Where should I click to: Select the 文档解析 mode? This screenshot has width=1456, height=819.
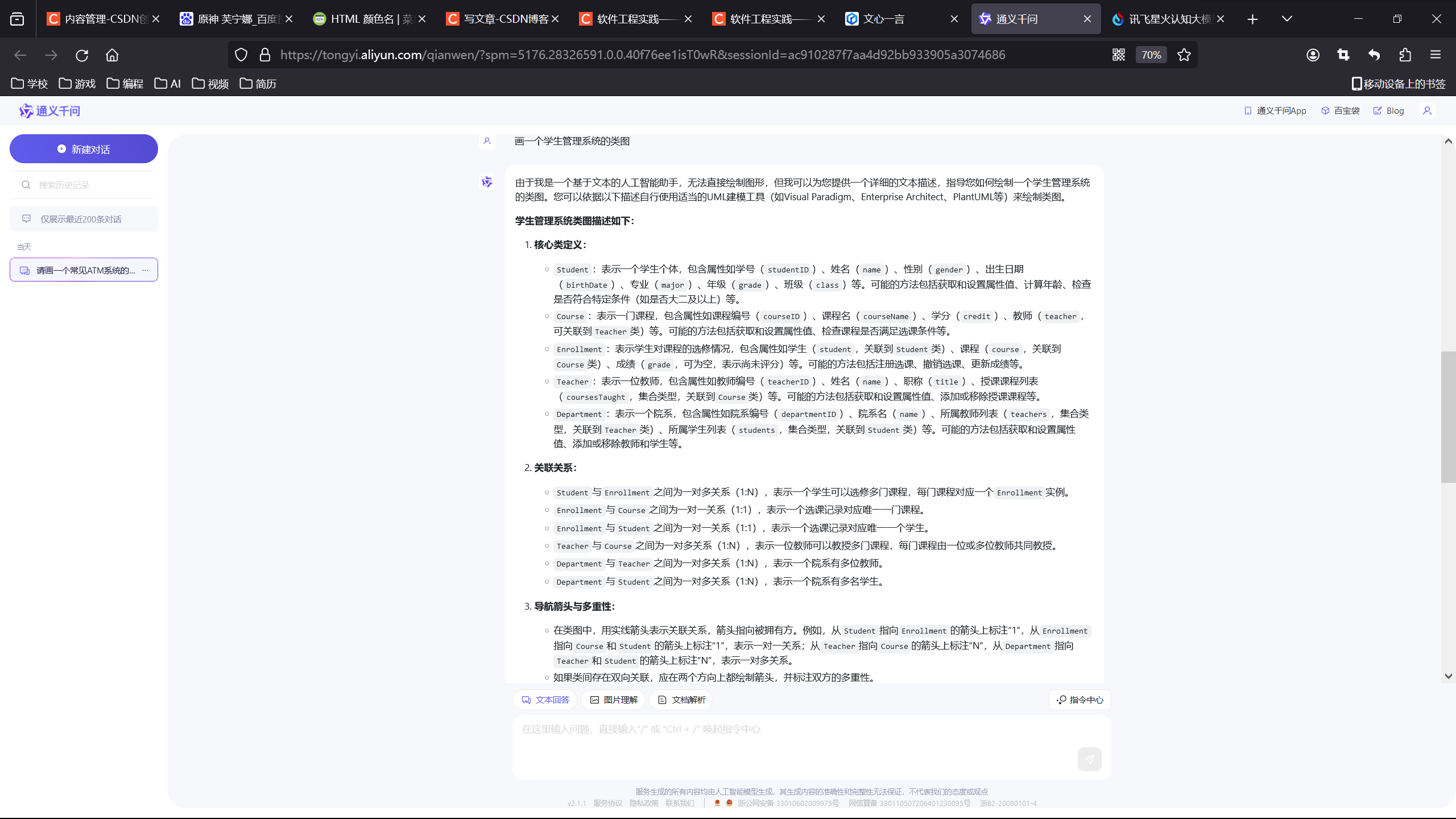coord(681,700)
